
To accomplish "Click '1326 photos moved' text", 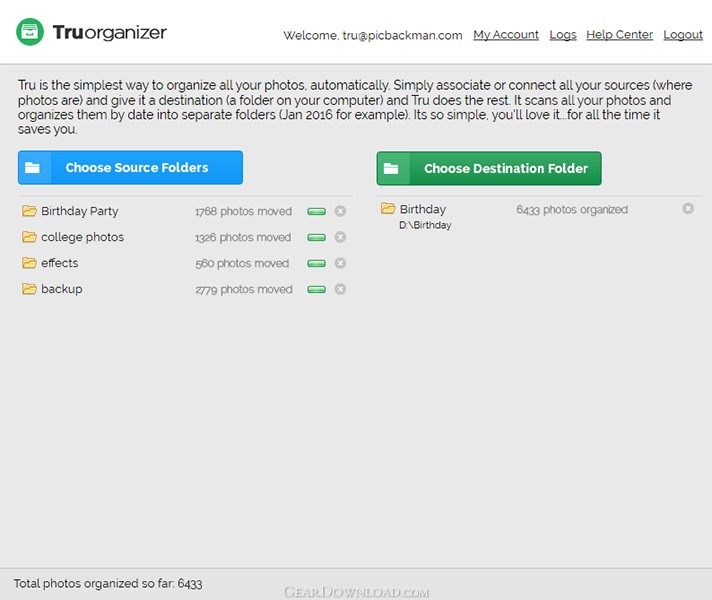I will (x=243, y=238).
